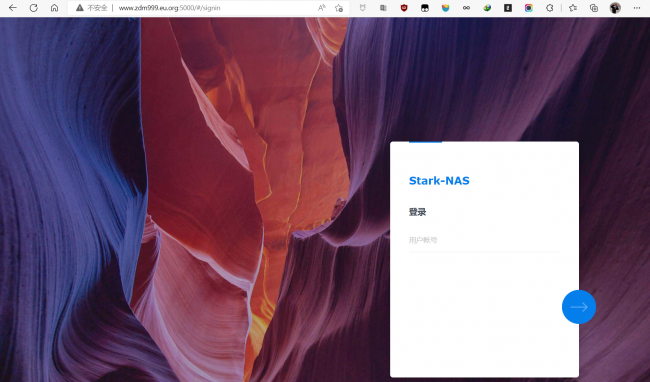Image resolution: width=650 pixels, height=382 pixels.
Task: Open the user profile avatar
Action: coord(615,8)
